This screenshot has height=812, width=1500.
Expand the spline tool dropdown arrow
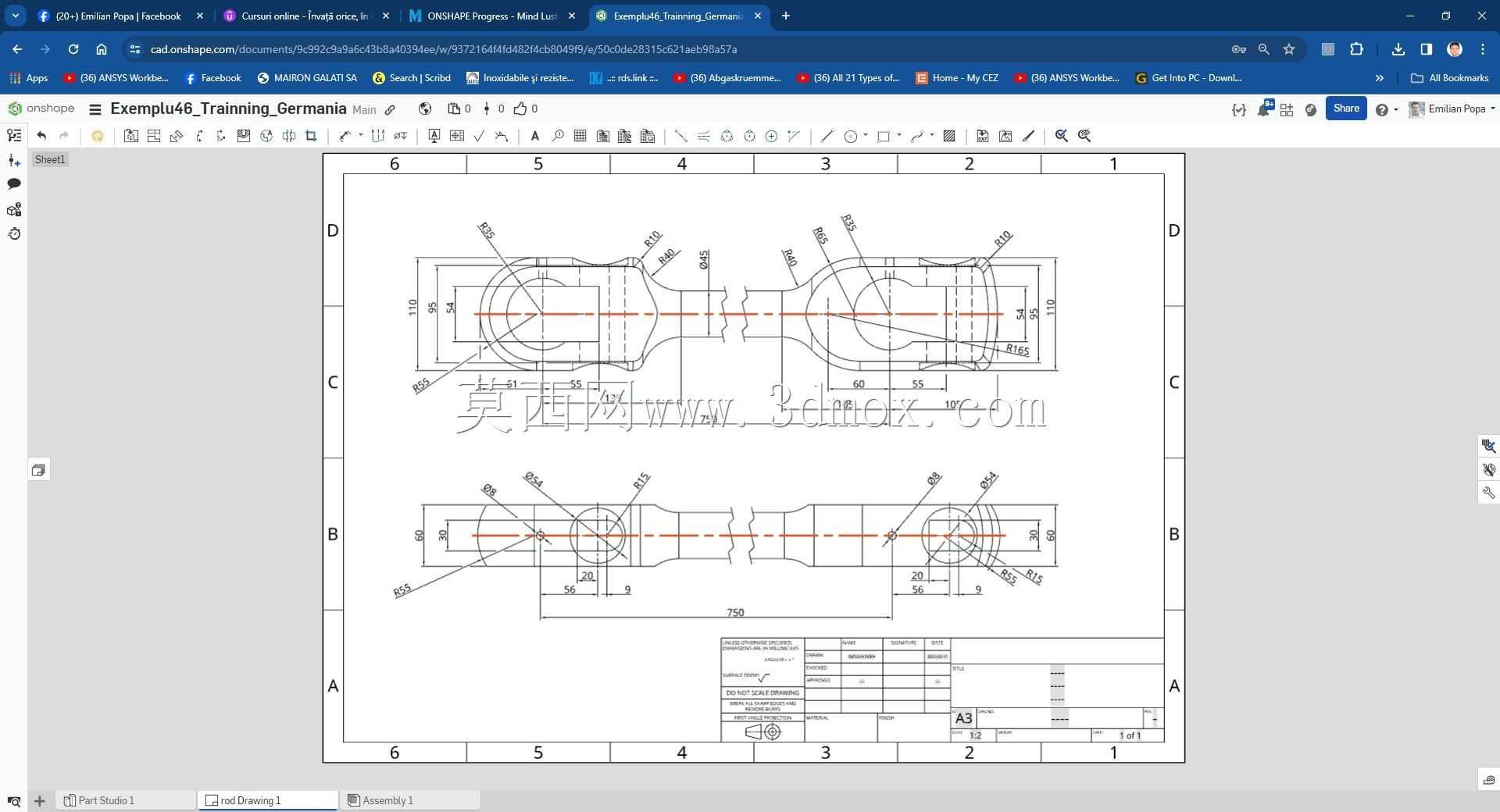(x=932, y=135)
